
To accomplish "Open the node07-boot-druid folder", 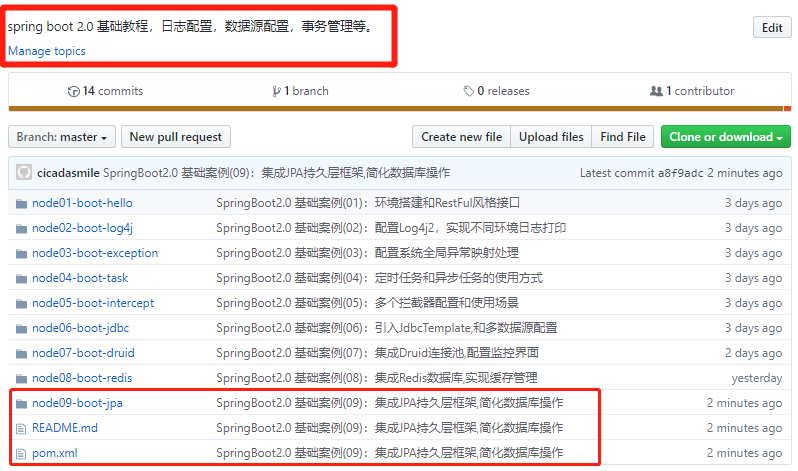I will pos(83,353).
